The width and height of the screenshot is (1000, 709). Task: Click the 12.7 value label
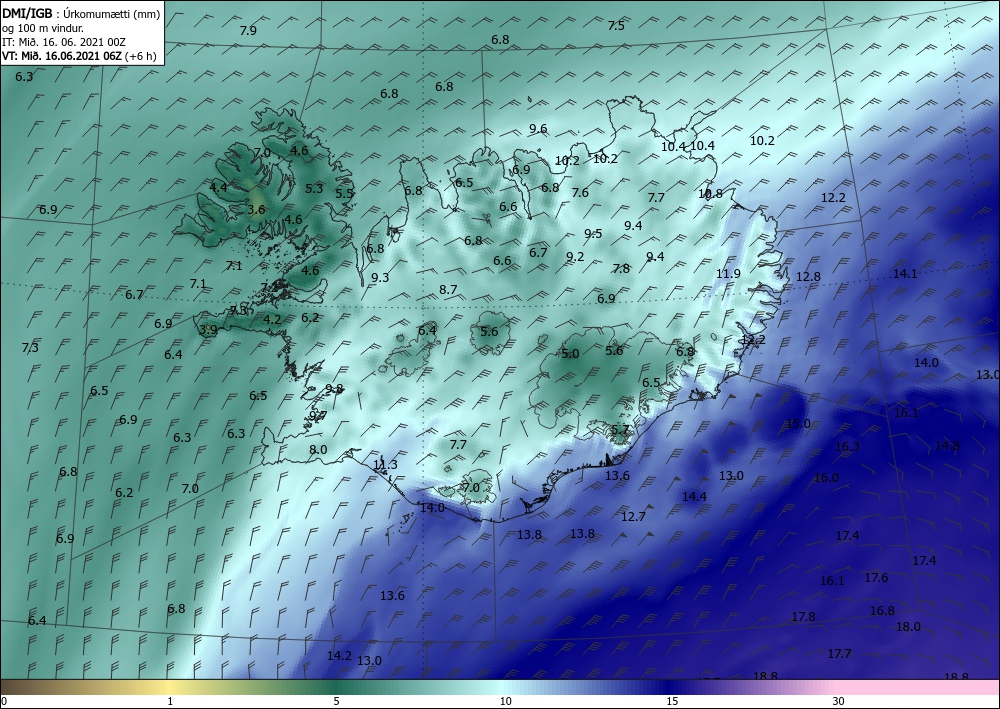(633, 516)
